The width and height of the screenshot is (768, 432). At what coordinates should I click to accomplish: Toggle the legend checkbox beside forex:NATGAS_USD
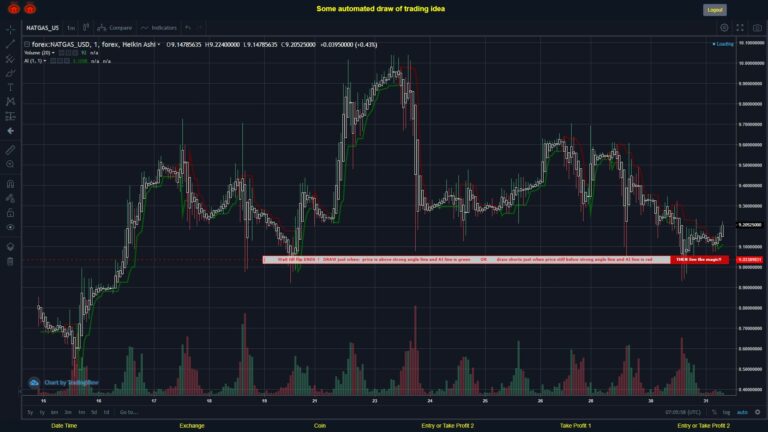[x=27, y=45]
